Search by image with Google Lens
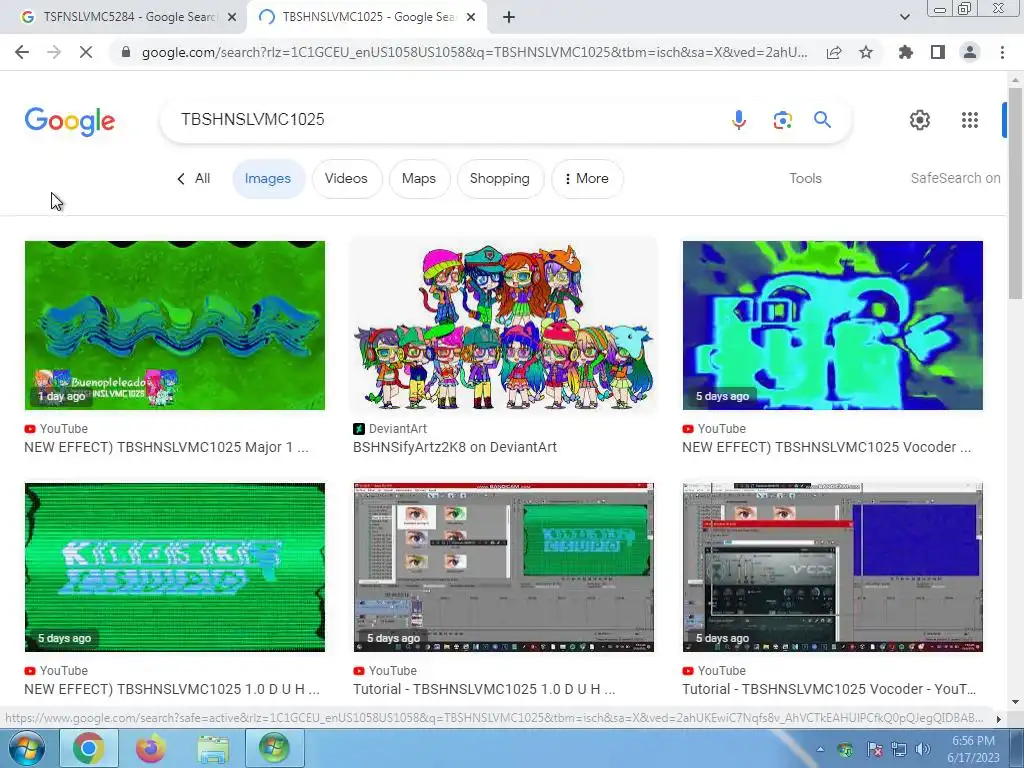Image resolution: width=1024 pixels, height=768 pixels. click(x=782, y=120)
